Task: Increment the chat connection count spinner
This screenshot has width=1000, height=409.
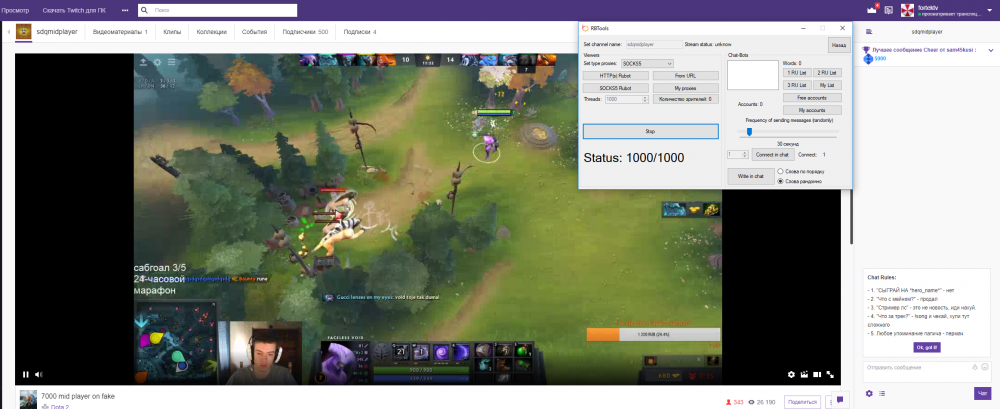Action: 744,152
